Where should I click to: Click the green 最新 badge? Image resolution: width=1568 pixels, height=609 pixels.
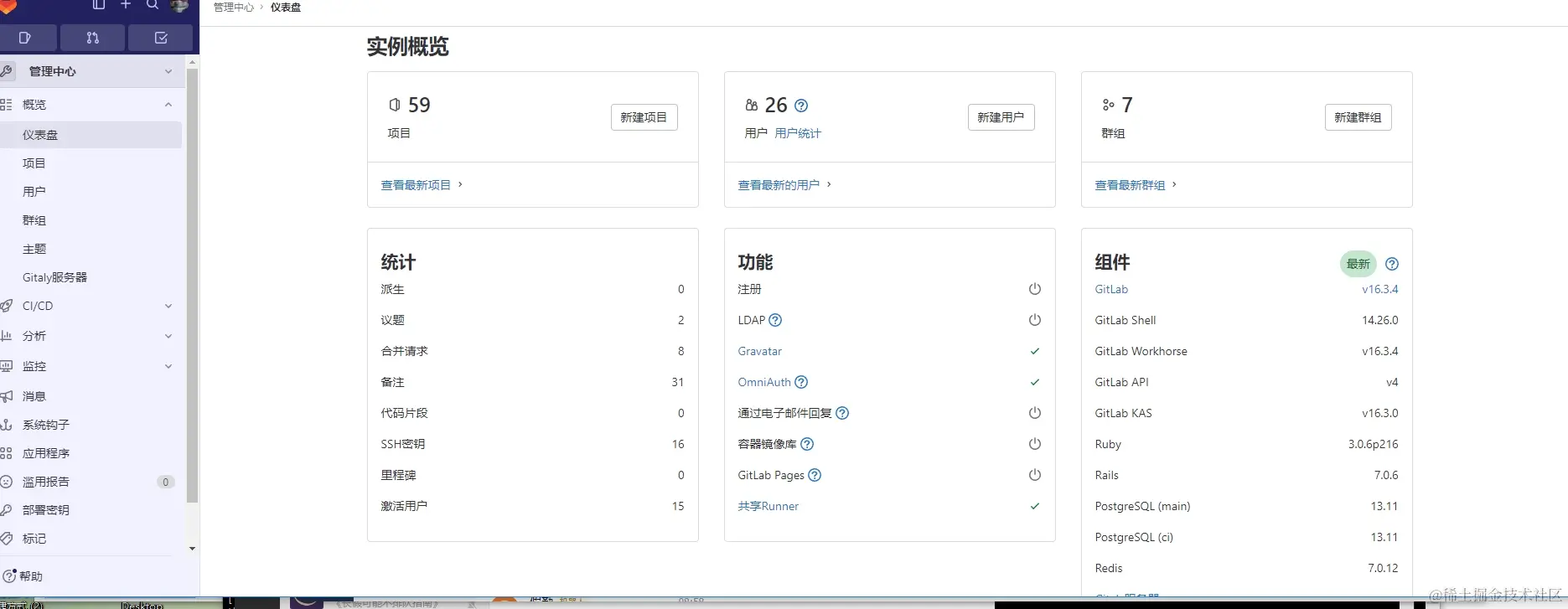click(1358, 264)
